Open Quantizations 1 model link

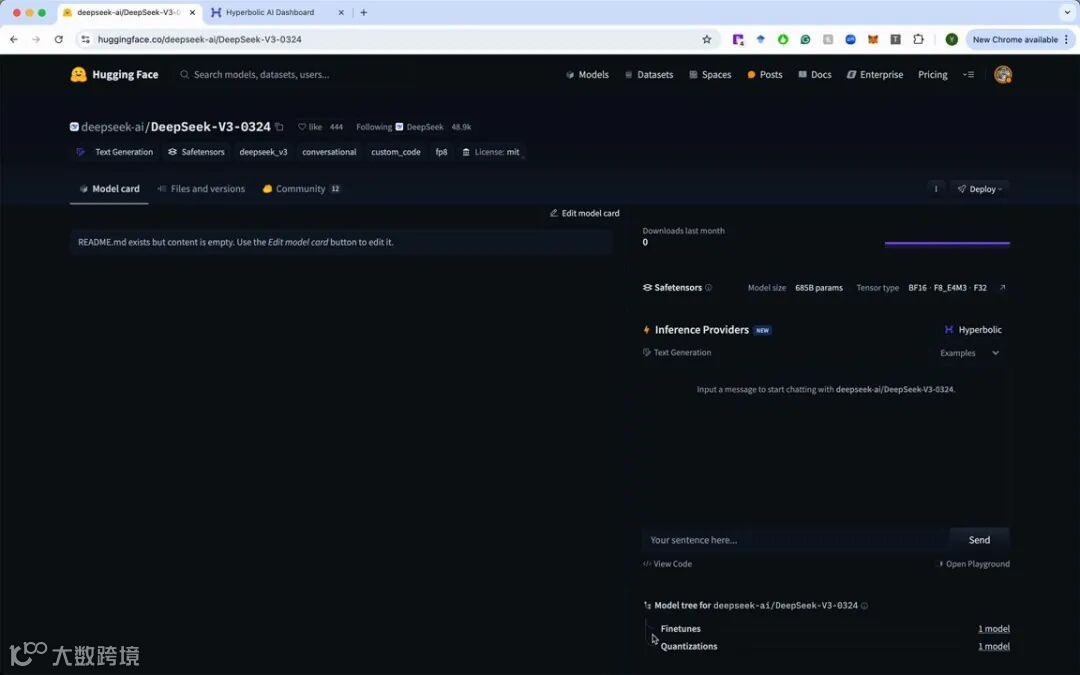994,646
